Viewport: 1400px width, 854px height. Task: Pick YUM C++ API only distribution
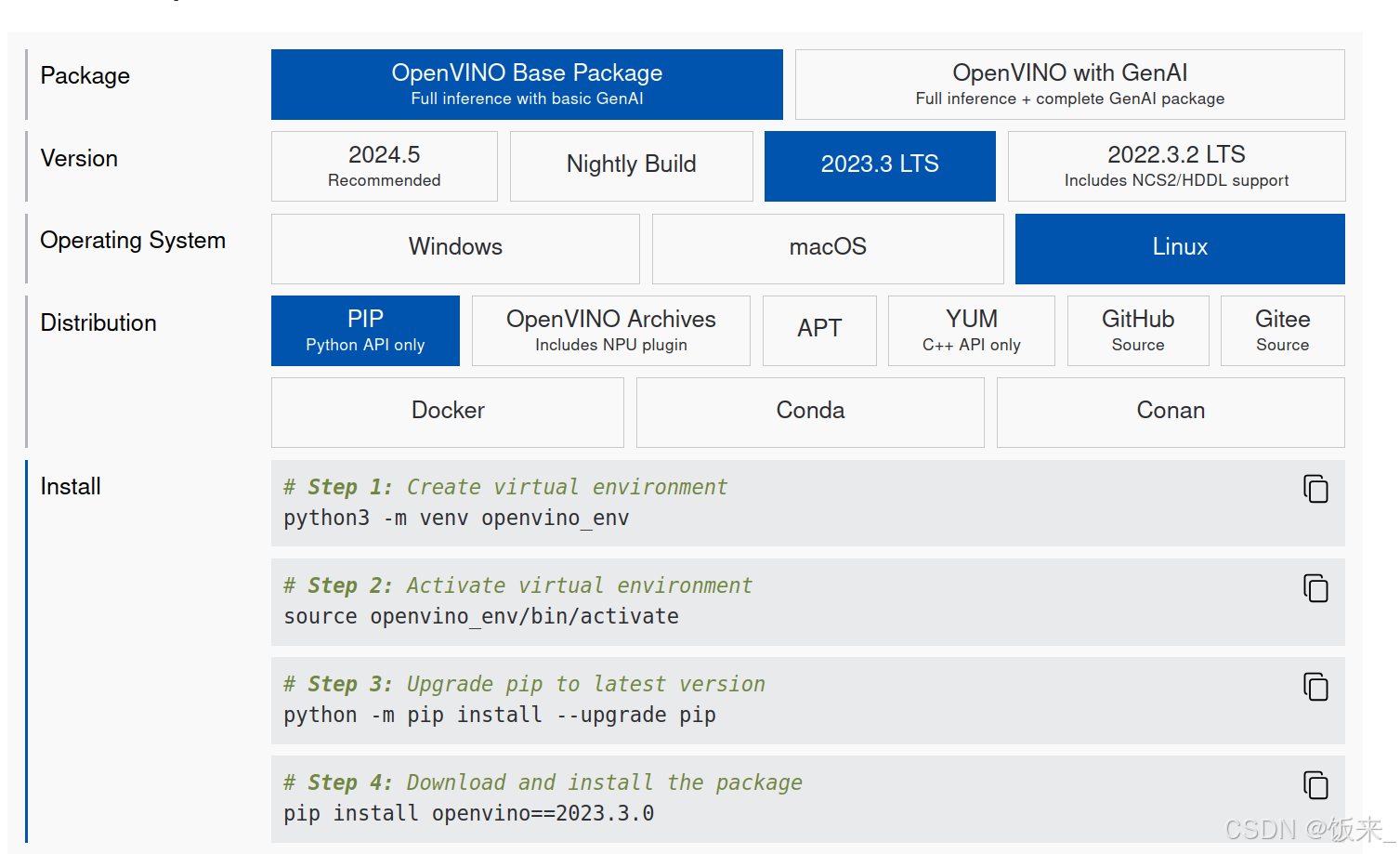(x=970, y=330)
